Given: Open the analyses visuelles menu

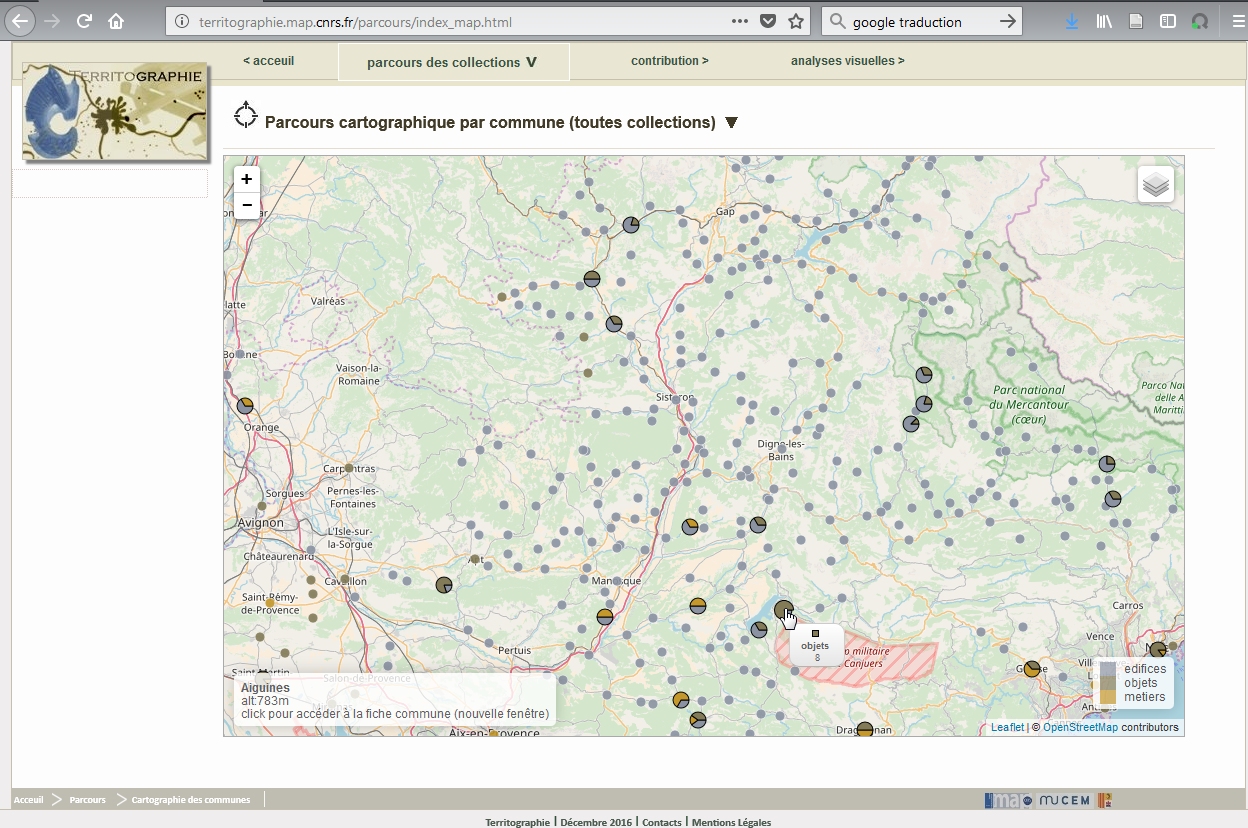Looking at the screenshot, I should [x=847, y=61].
